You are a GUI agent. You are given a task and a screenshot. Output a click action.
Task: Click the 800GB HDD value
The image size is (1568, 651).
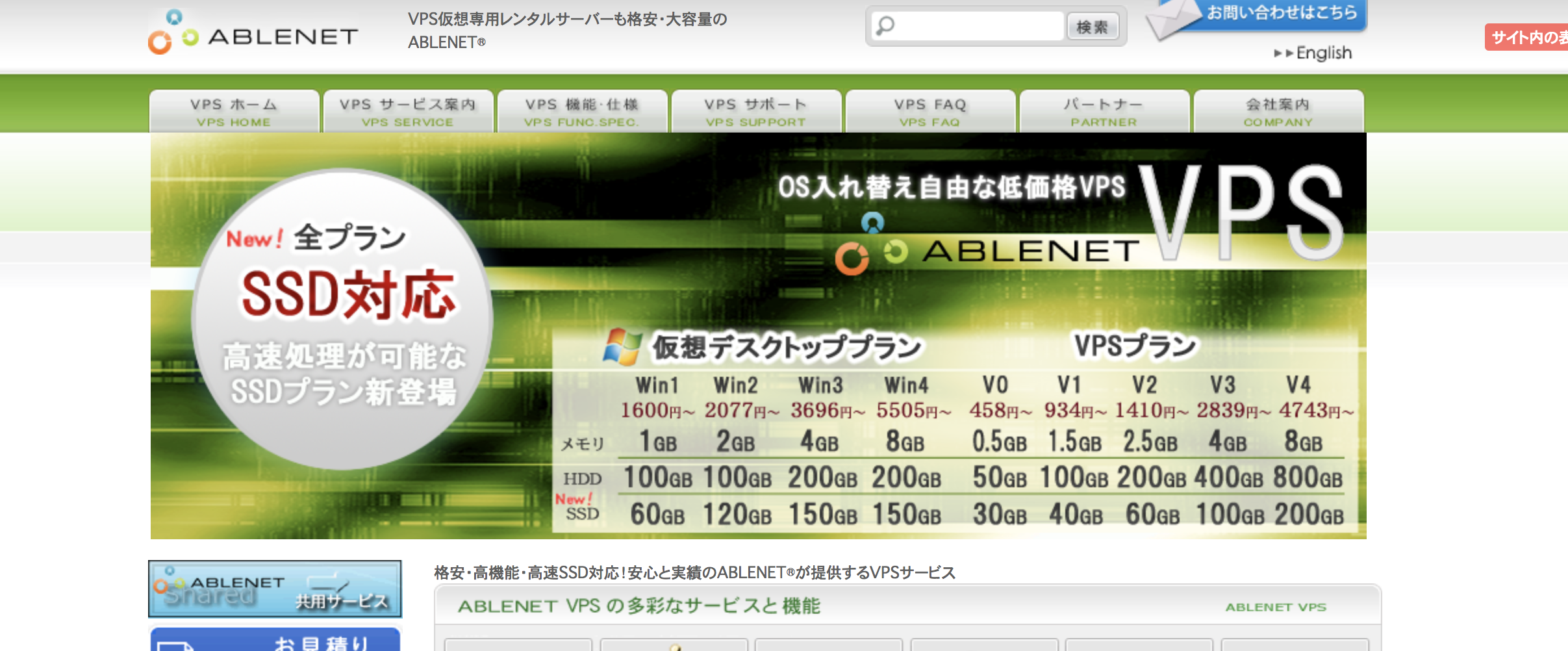click(x=1308, y=478)
